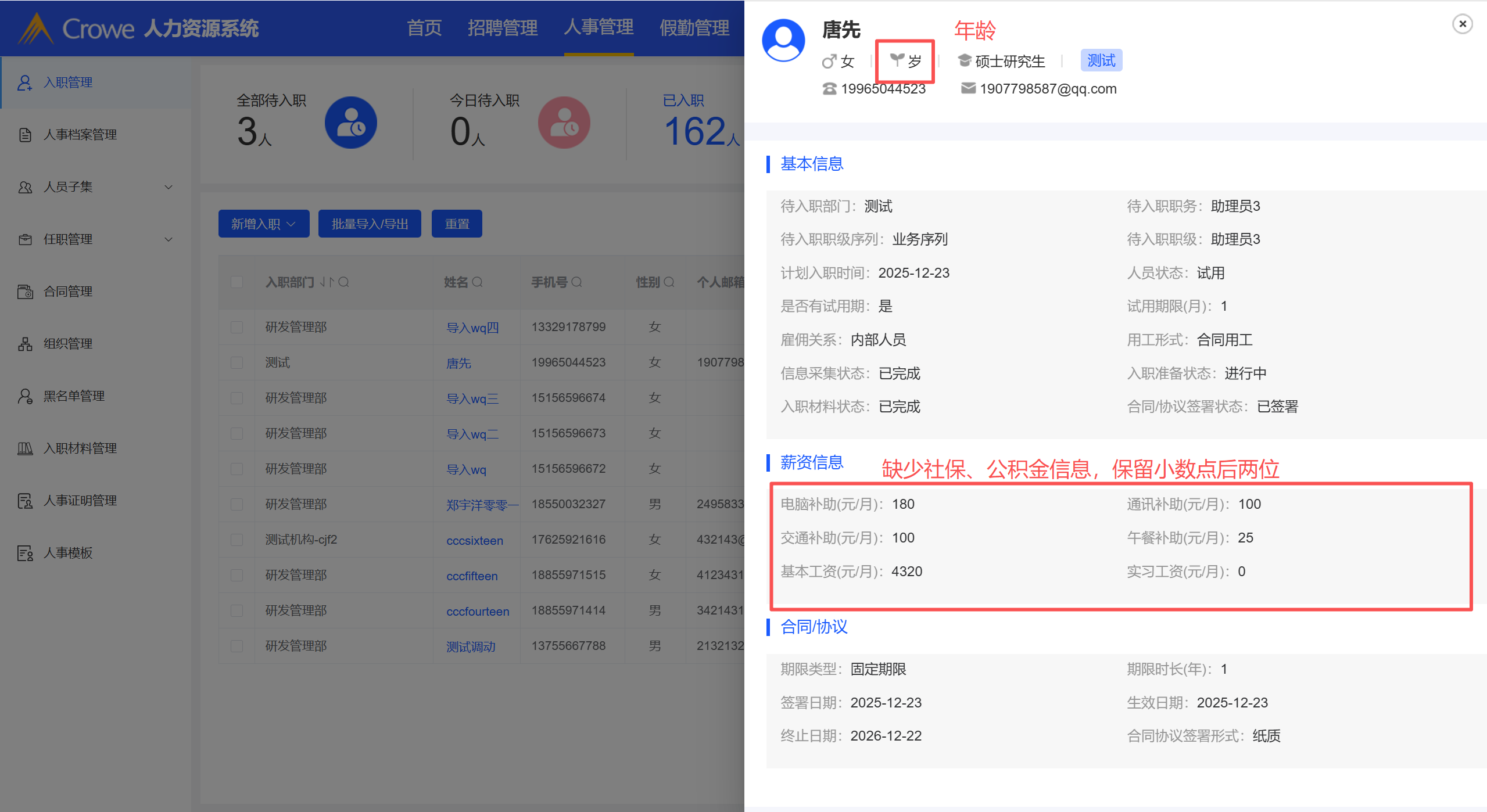Click the 黑名单管理 sidebar icon
This screenshot has width=1487, height=812.
pos(24,396)
